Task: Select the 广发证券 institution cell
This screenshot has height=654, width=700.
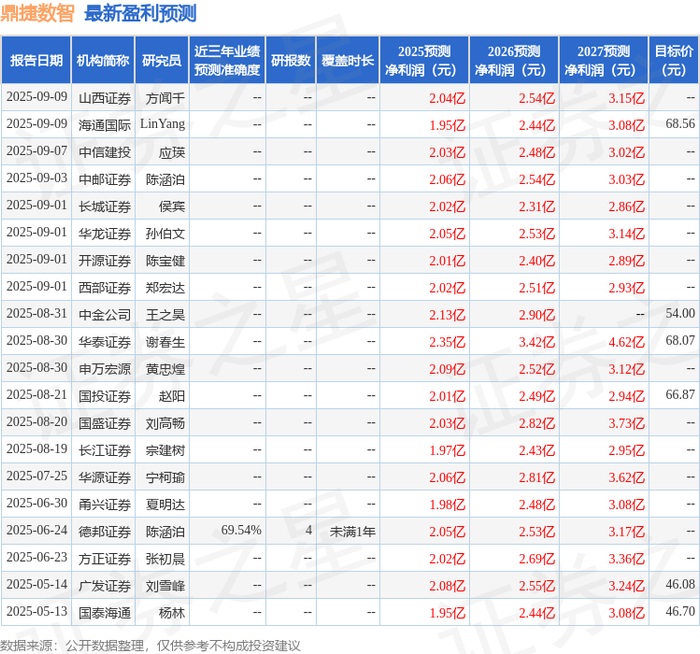Action: pos(104,586)
